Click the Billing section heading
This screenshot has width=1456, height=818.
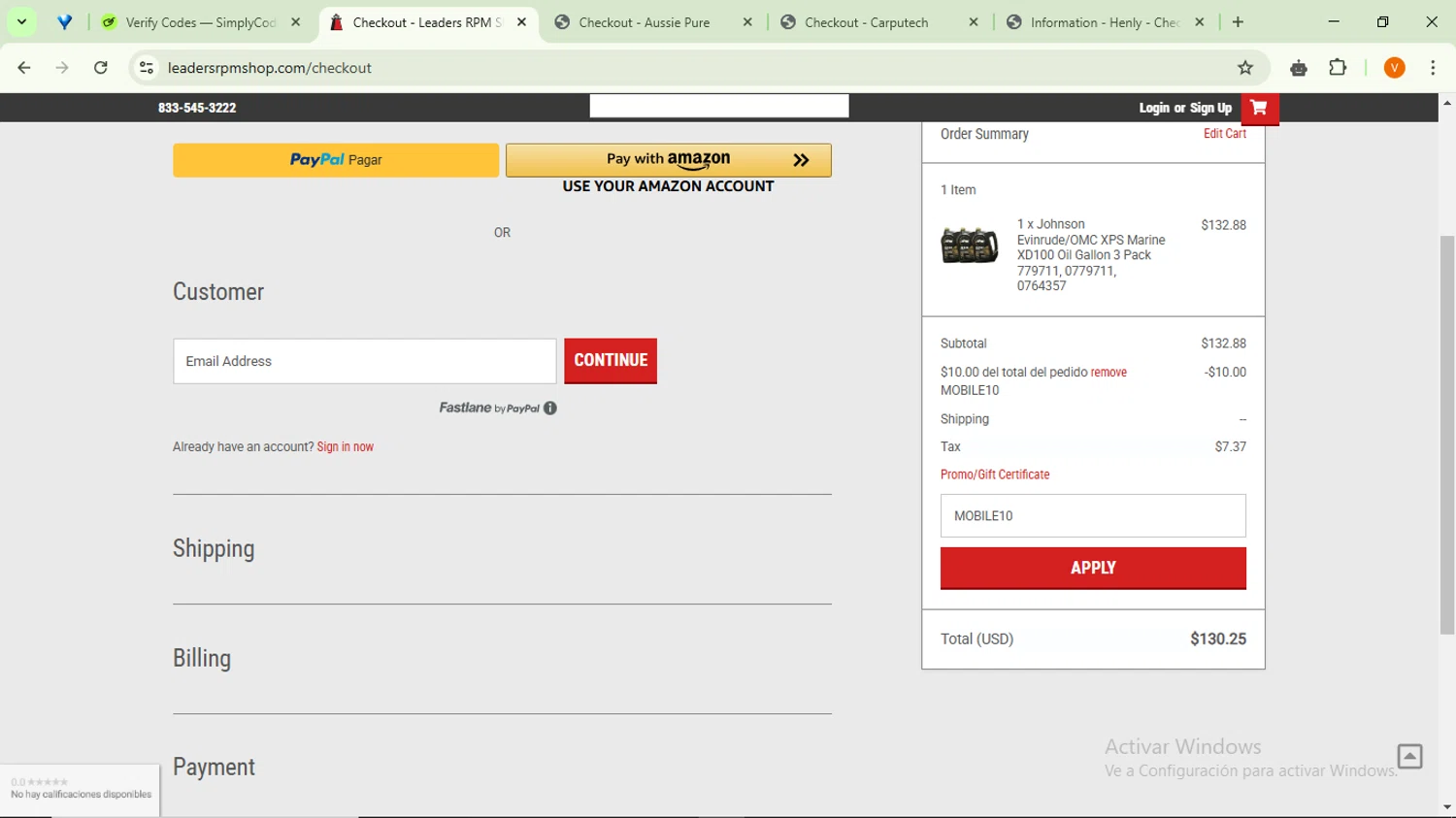(202, 659)
